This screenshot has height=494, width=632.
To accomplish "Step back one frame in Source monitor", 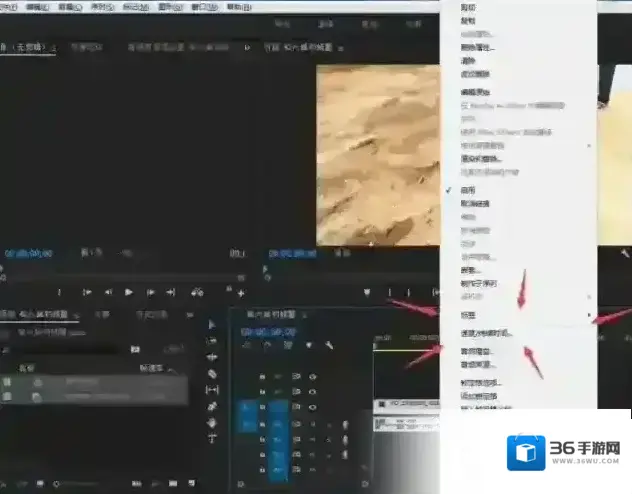I will point(108,292).
